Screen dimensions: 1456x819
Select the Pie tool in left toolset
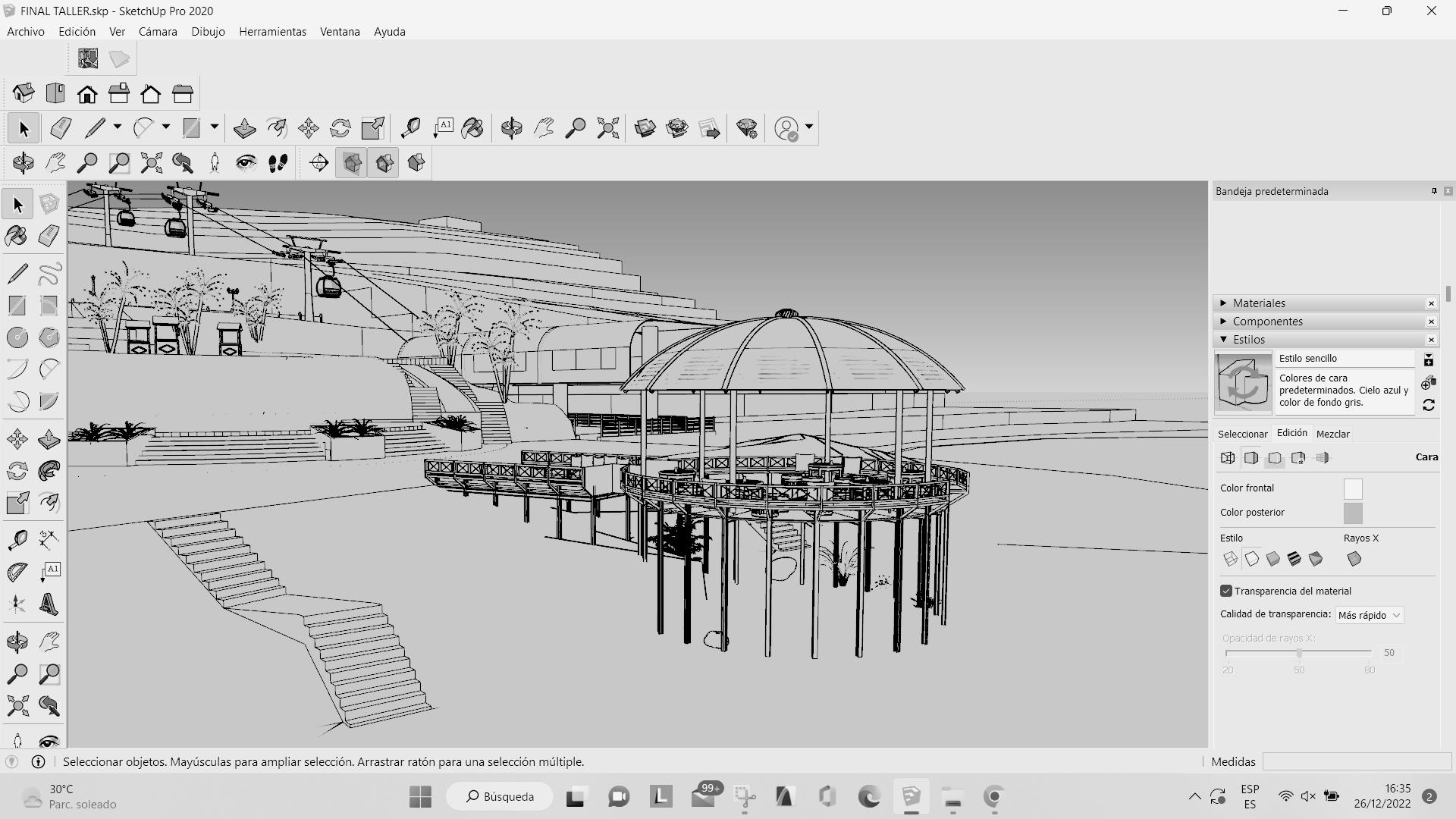49,401
